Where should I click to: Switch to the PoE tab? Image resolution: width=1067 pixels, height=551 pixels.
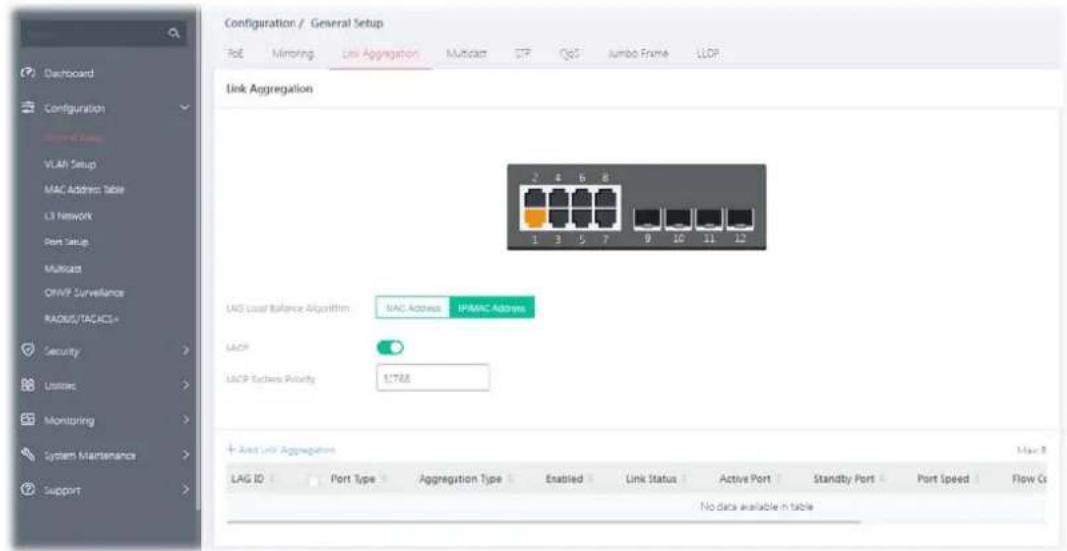(x=233, y=53)
